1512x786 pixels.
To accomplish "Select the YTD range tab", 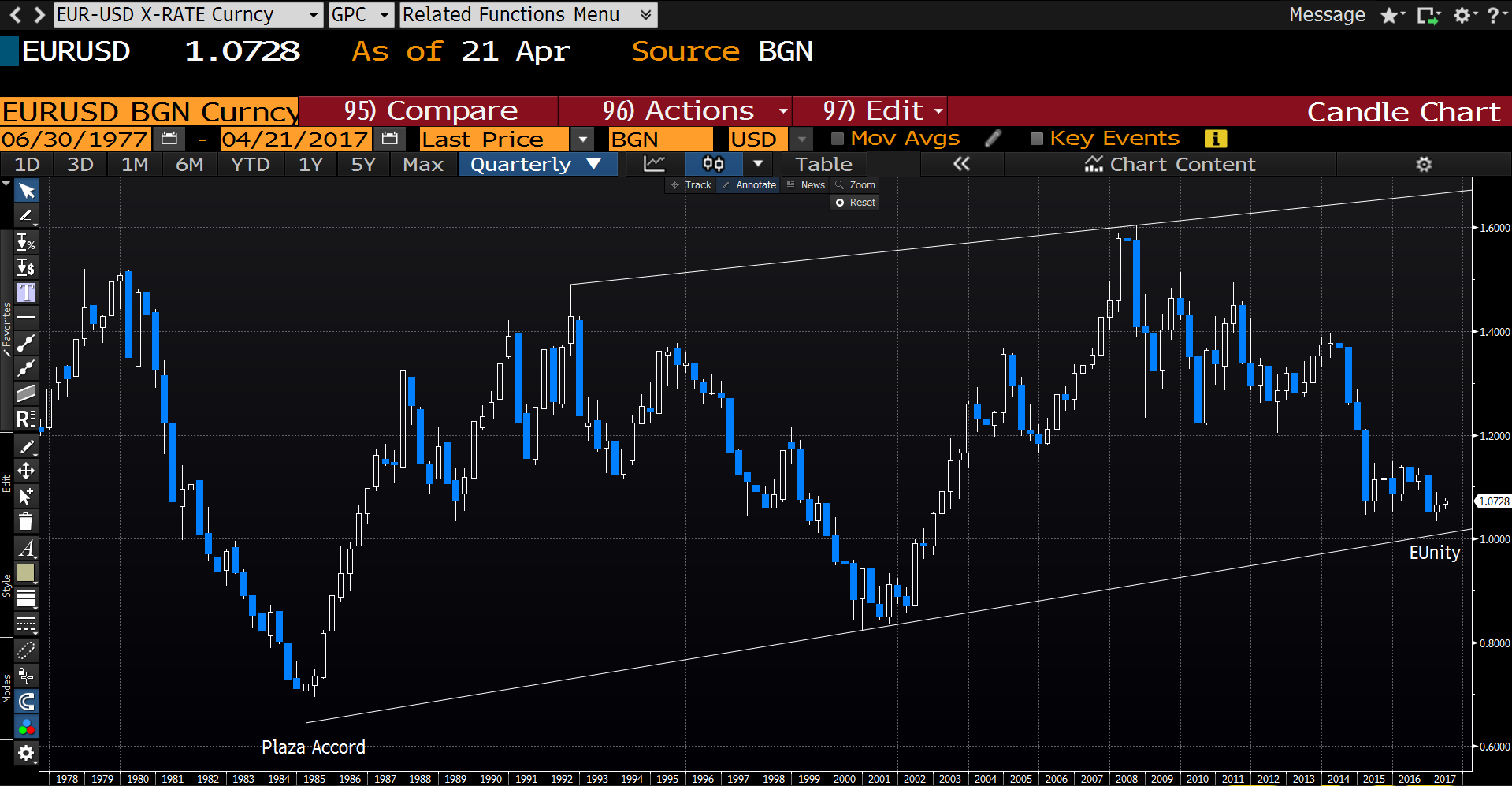I will 251,164.
